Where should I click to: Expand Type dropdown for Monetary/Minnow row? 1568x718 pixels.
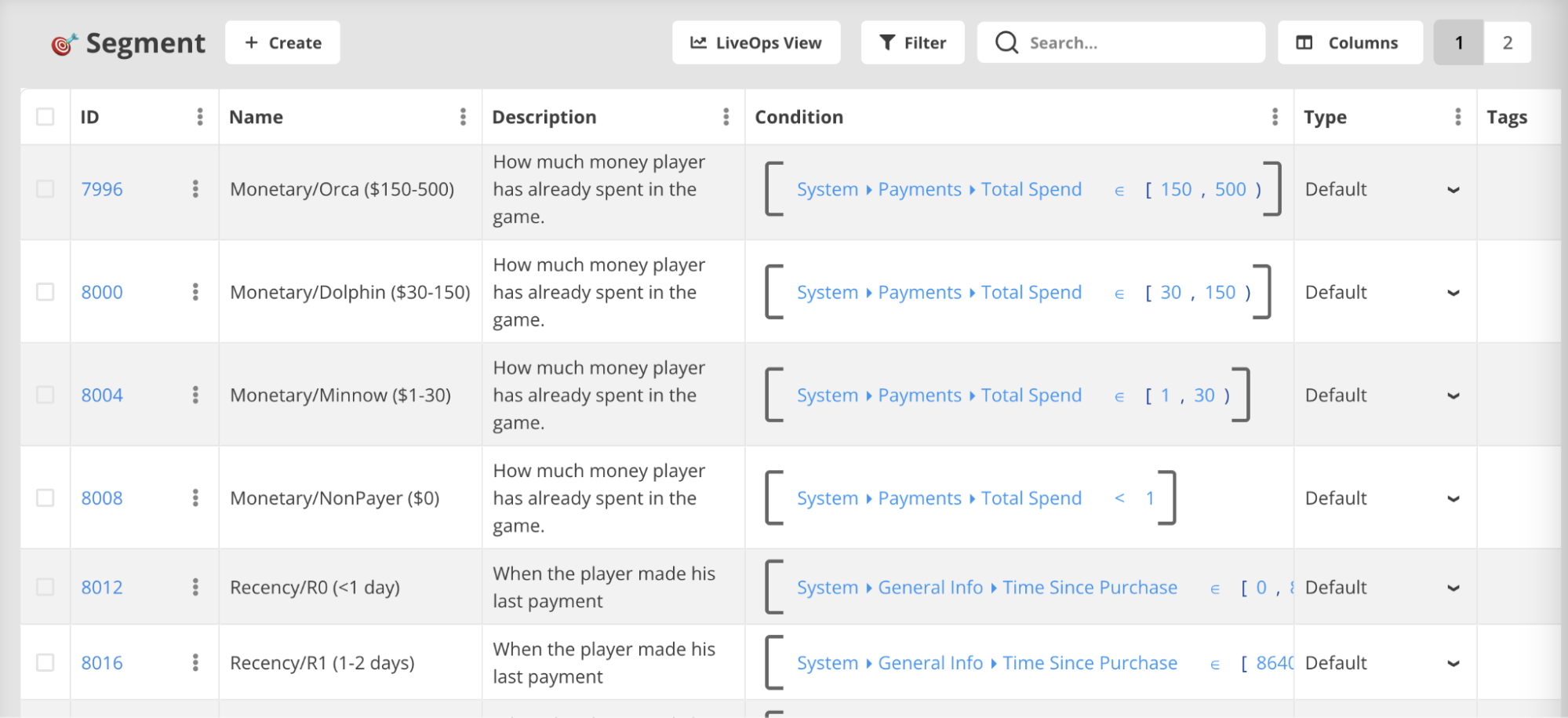[x=1453, y=395]
